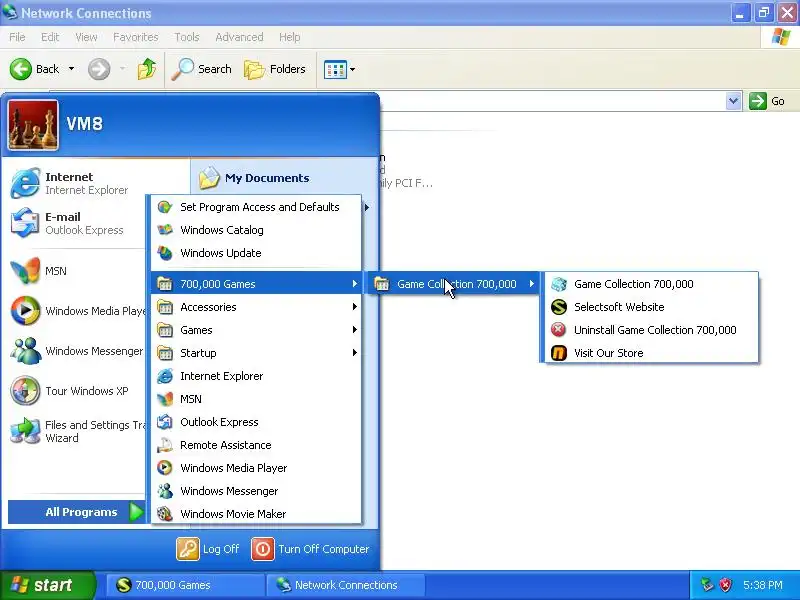
Task: Launch Game Collection 700,000 application
Action: [651, 284]
